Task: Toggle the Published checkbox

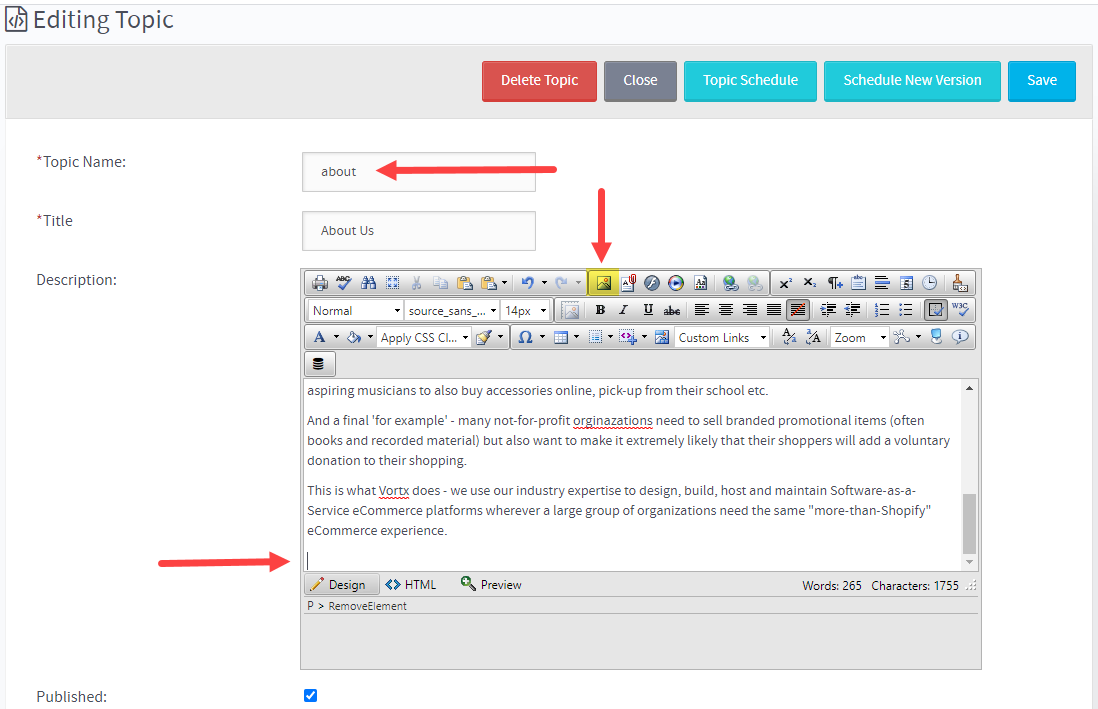Action: [310, 695]
